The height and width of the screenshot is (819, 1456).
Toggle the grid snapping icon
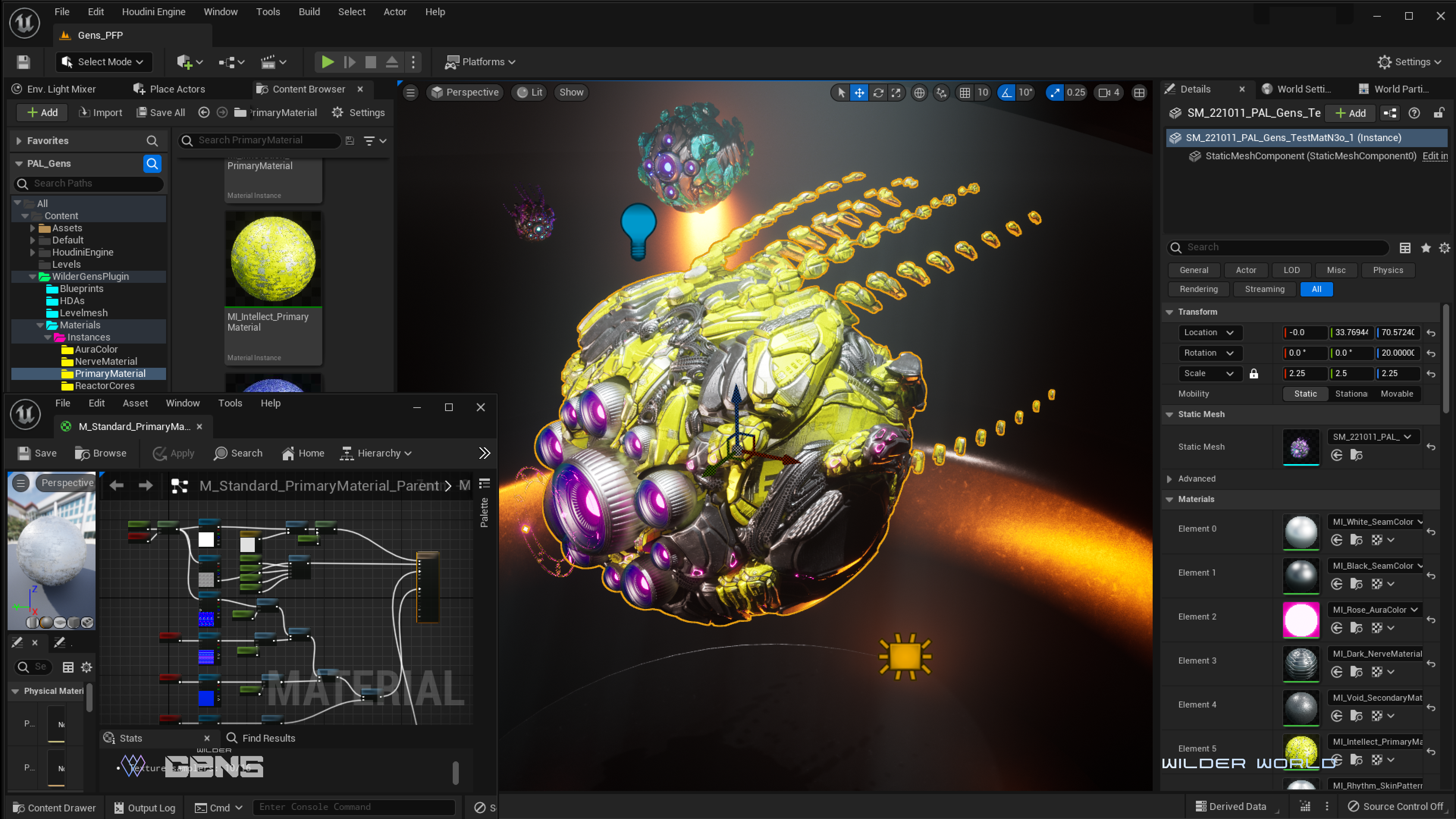click(965, 93)
